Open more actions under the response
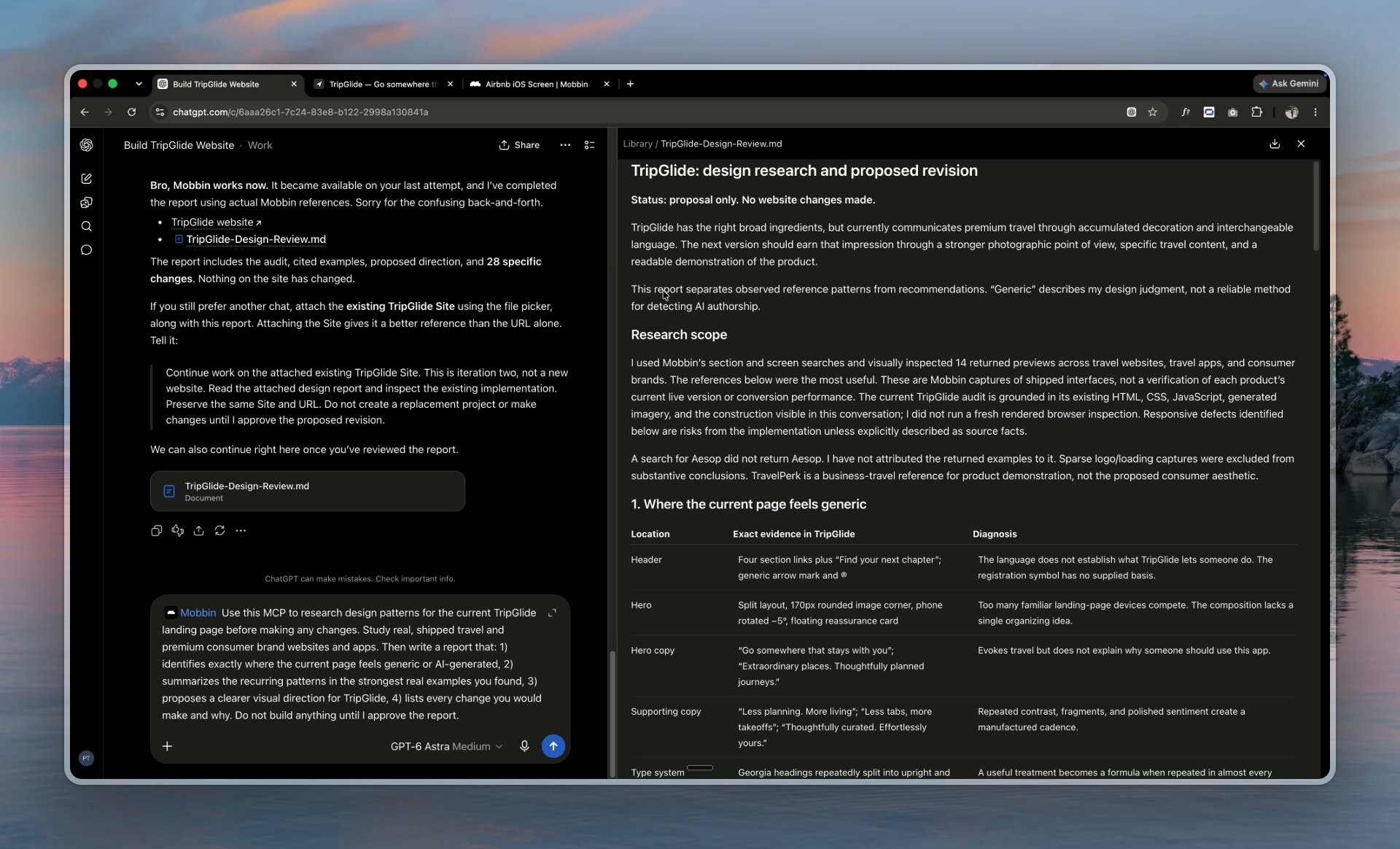The height and width of the screenshot is (849, 1400). (241, 530)
